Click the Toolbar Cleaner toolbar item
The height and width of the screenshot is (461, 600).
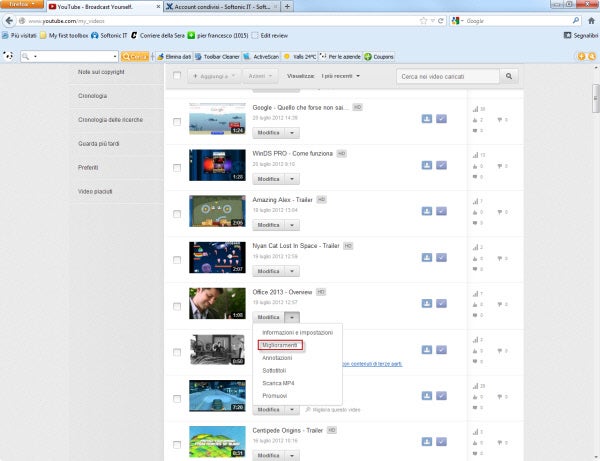click(217, 57)
